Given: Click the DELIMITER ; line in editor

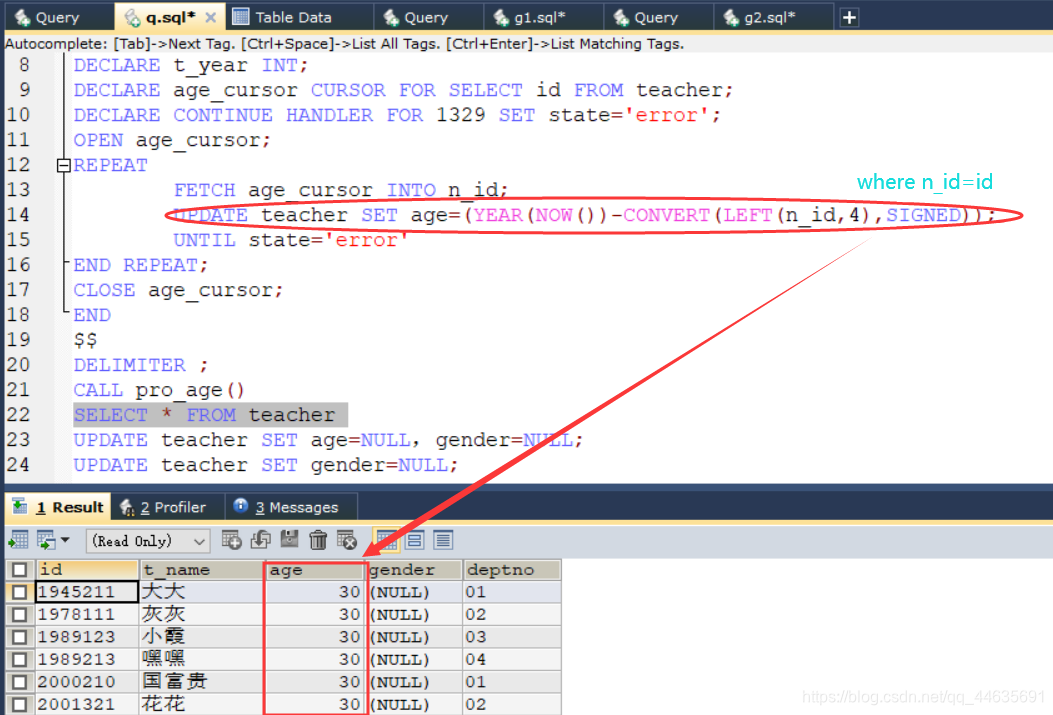Looking at the screenshot, I should click(x=141, y=365).
